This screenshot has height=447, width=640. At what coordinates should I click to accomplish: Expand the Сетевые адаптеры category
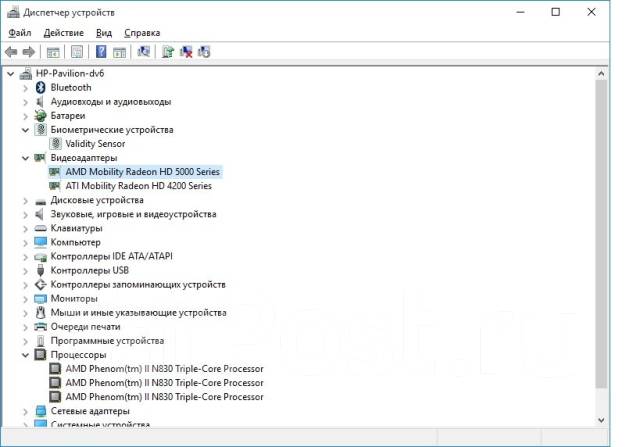tap(25, 411)
